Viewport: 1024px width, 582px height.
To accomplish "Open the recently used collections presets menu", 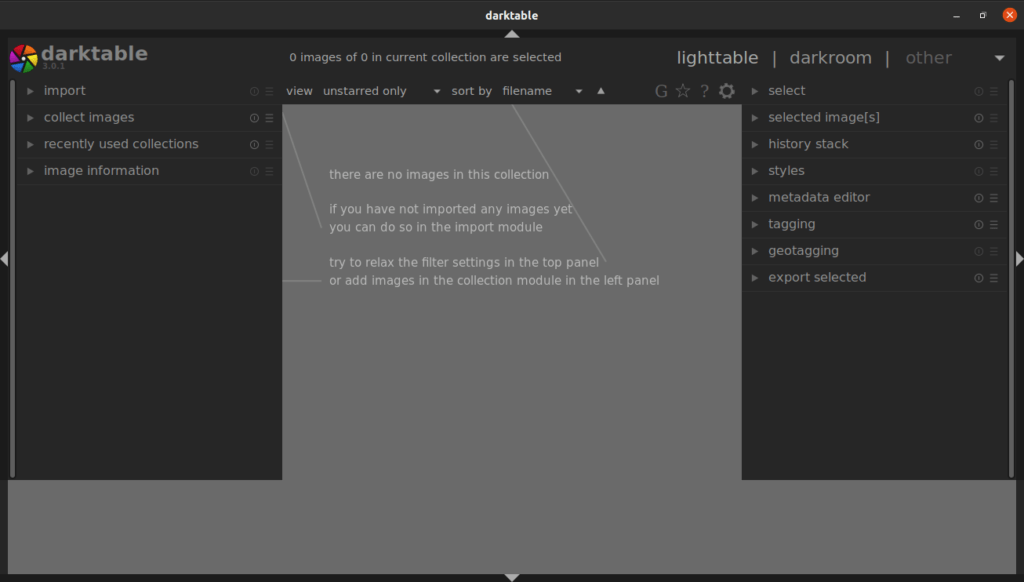I will click(x=269, y=144).
